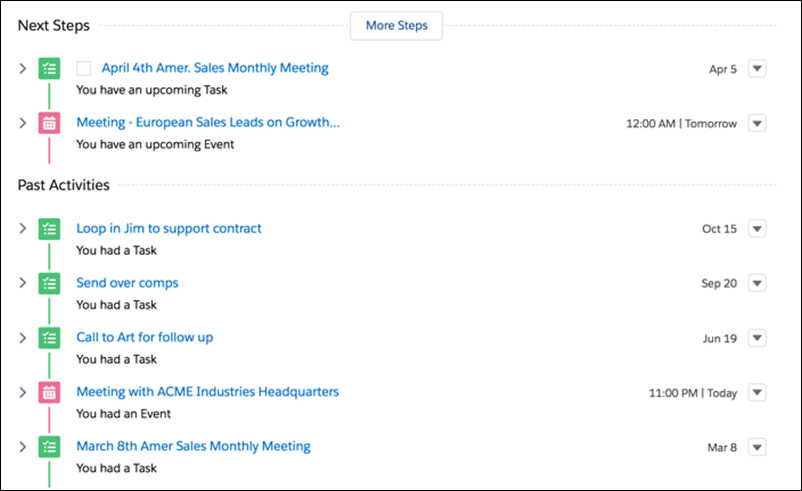Click the task icon next to Call to Art
The image size is (802, 491).
point(49,338)
